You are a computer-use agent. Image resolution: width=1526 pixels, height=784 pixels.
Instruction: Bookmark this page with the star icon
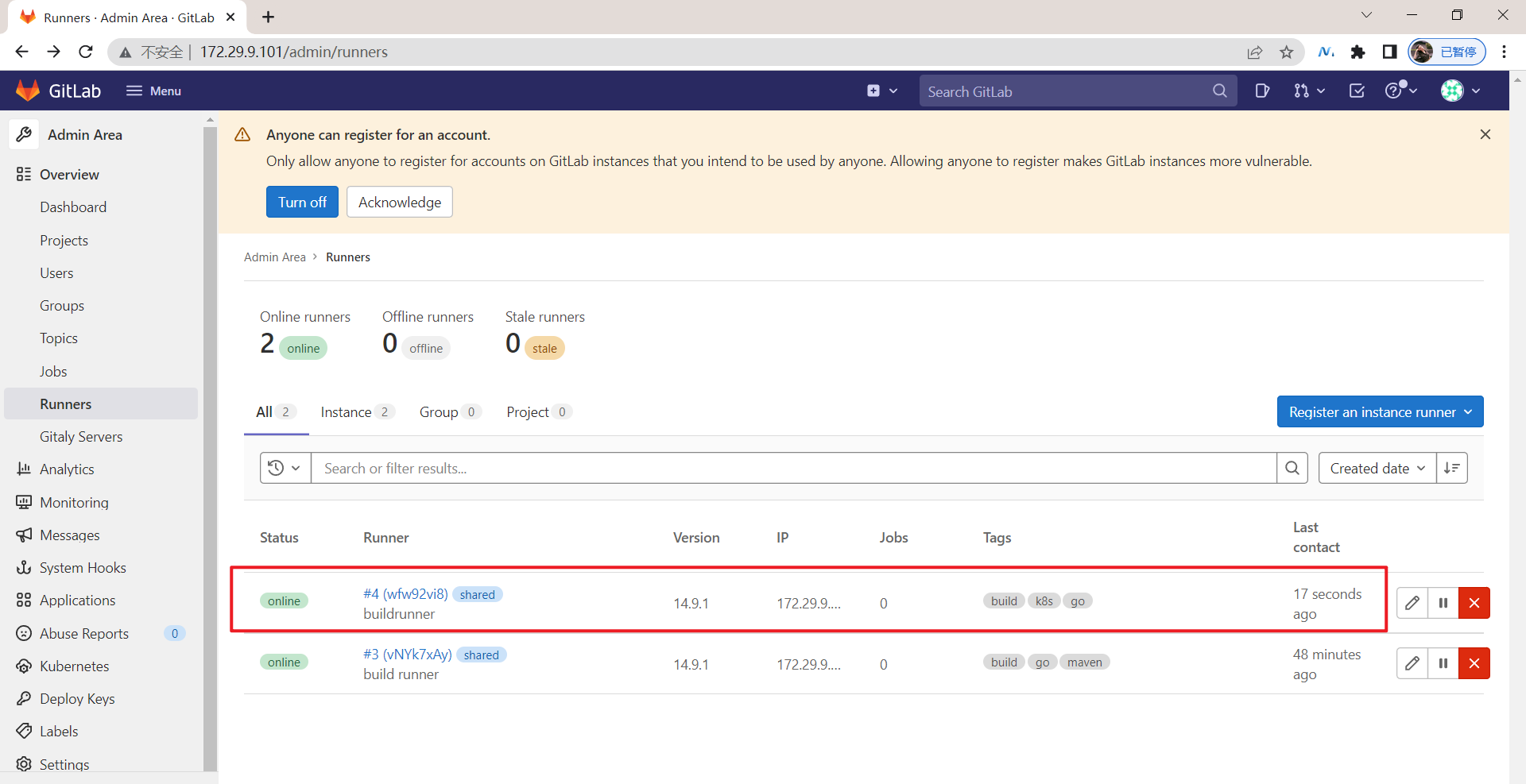1286,52
